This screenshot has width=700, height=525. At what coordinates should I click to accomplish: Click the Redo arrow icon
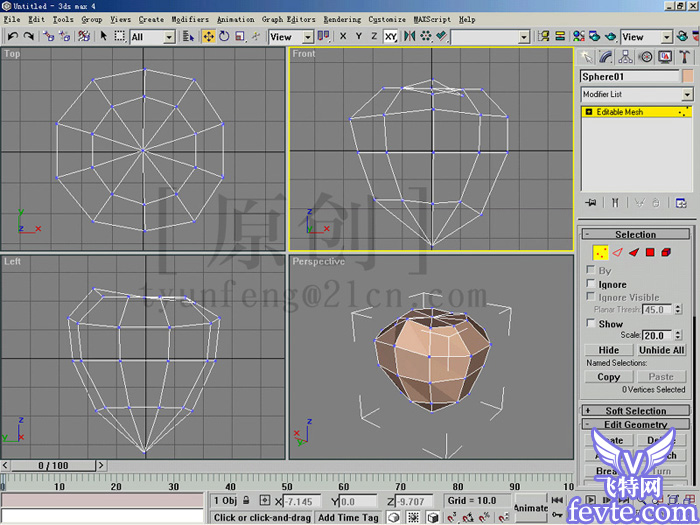(29, 36)
